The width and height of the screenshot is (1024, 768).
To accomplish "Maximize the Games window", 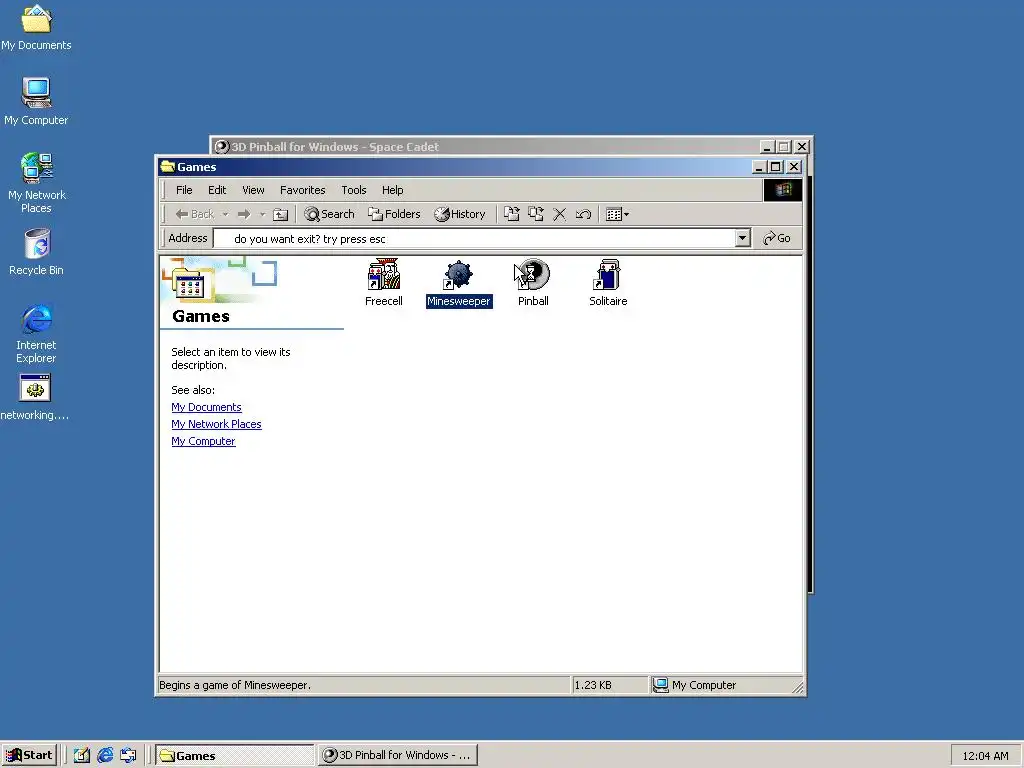I will (x=775, y=167).
